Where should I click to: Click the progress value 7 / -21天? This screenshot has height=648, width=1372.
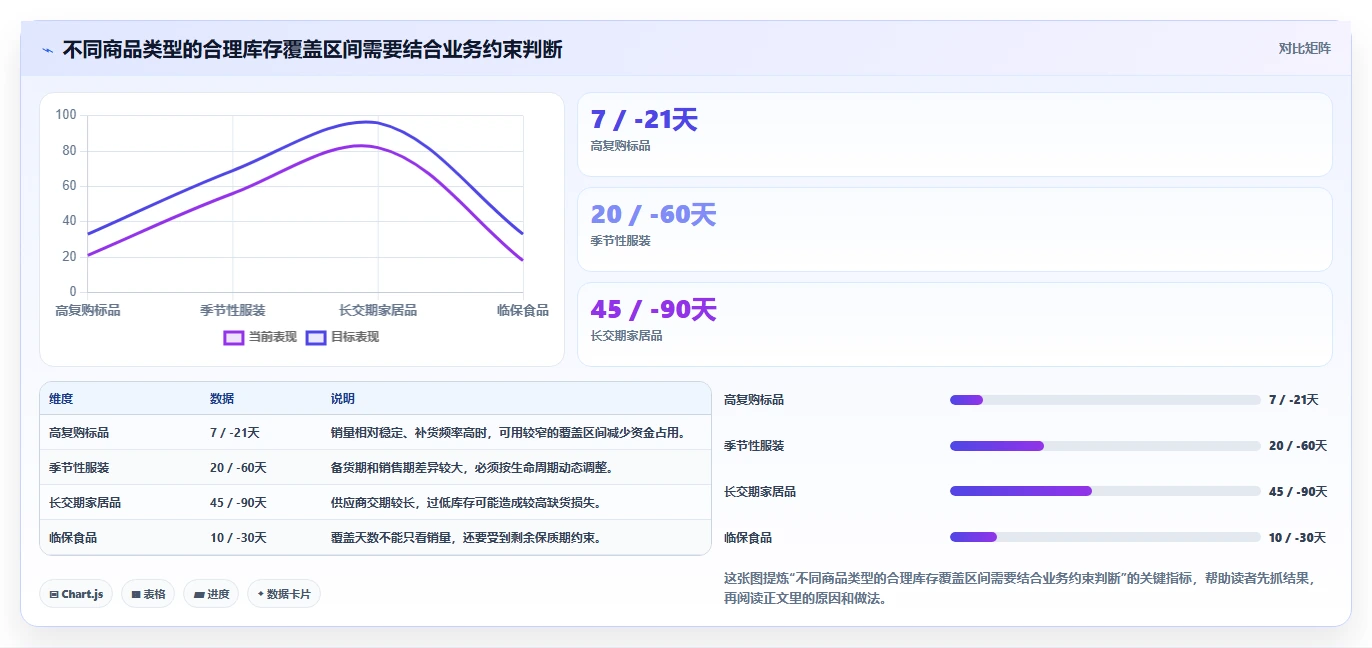(1294, 400)
